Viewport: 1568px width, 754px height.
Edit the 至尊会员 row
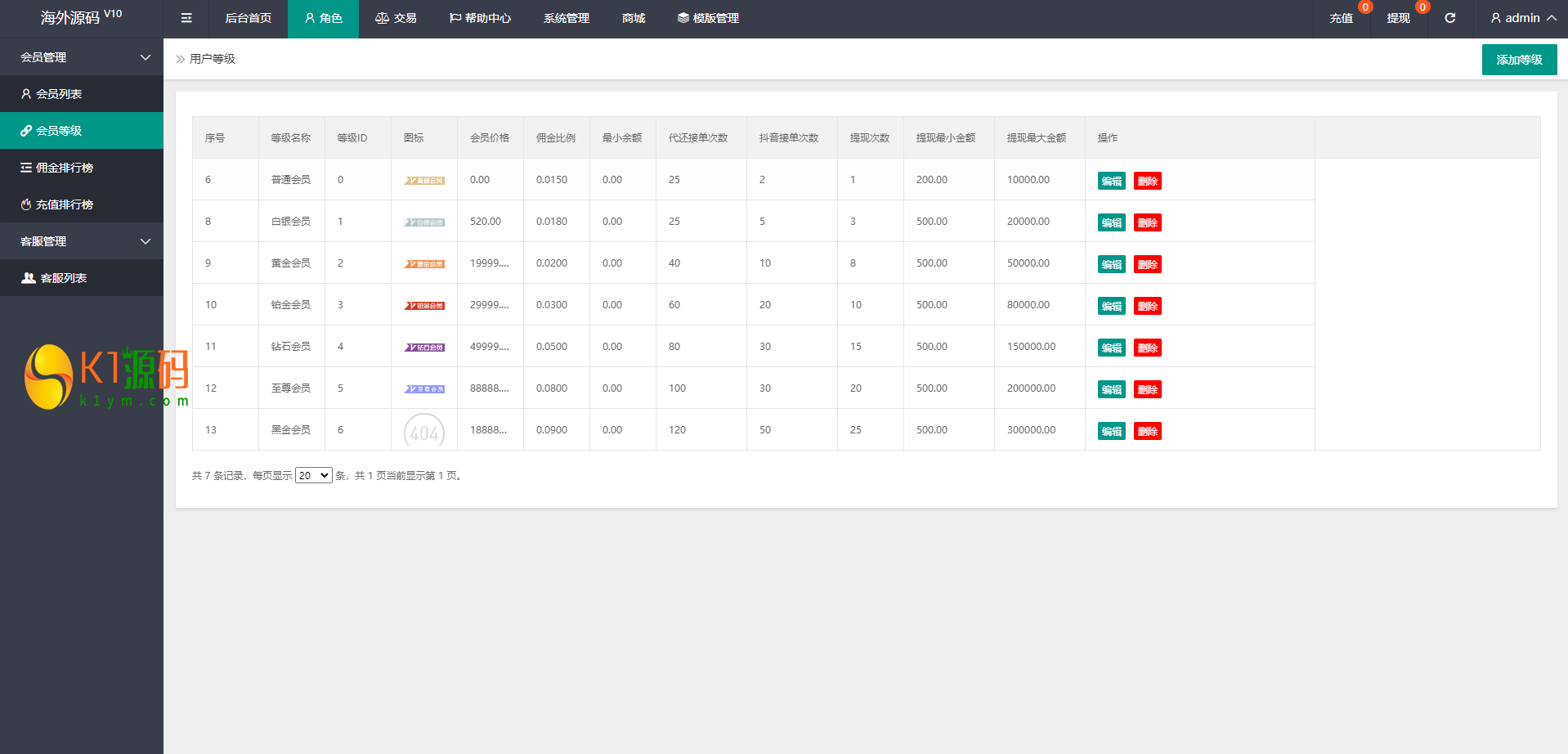coord(1112,389)
